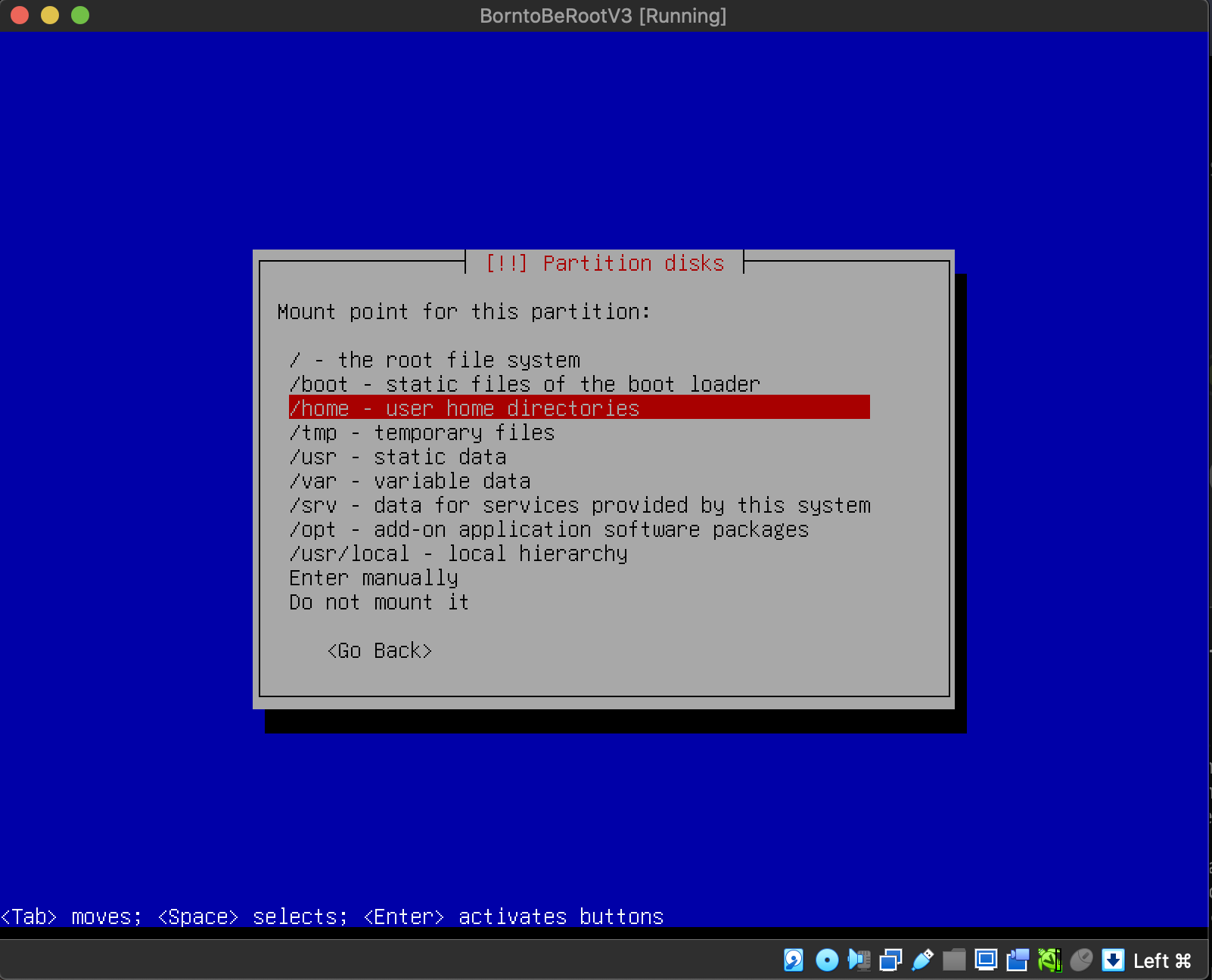Click the green turtle CPU status icon
Viewport: 1212px width, 980px height.
(x=1049, y=960)
